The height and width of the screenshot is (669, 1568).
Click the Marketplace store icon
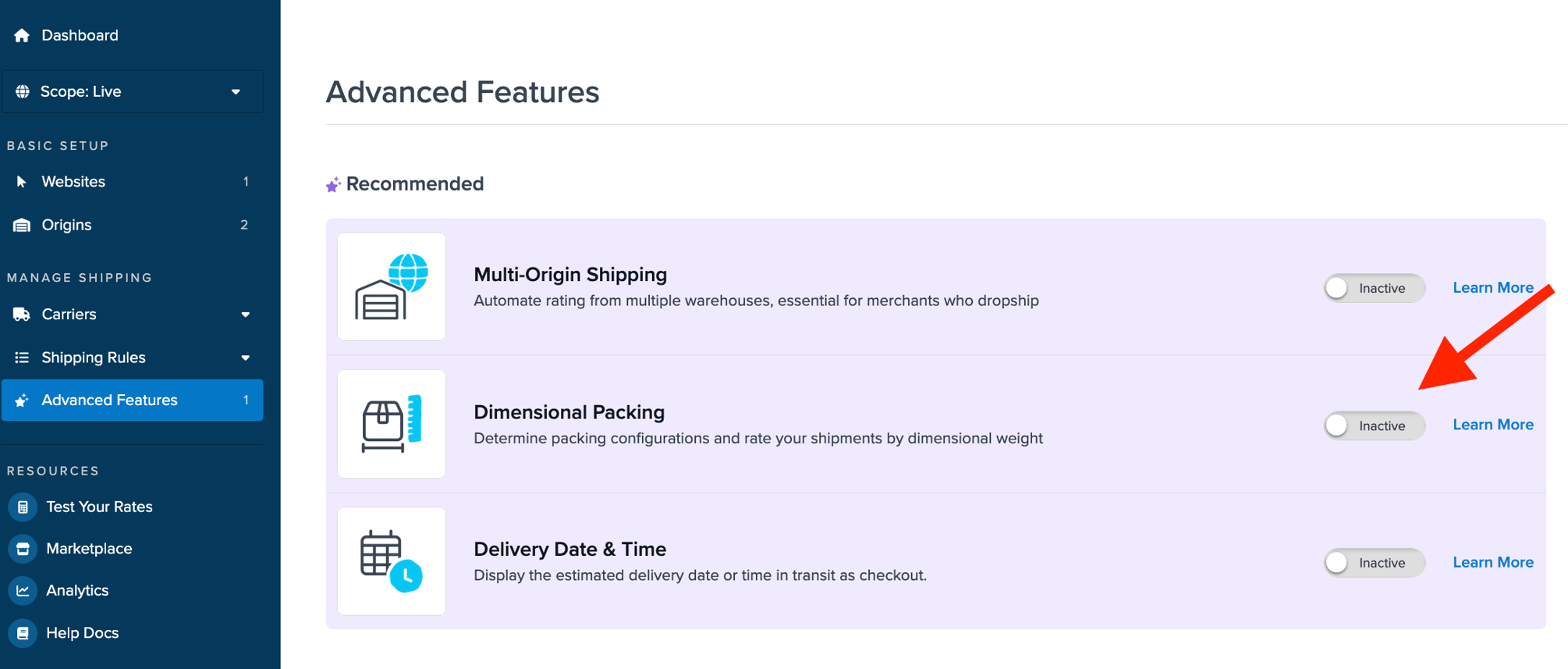(x=23, y=549)
